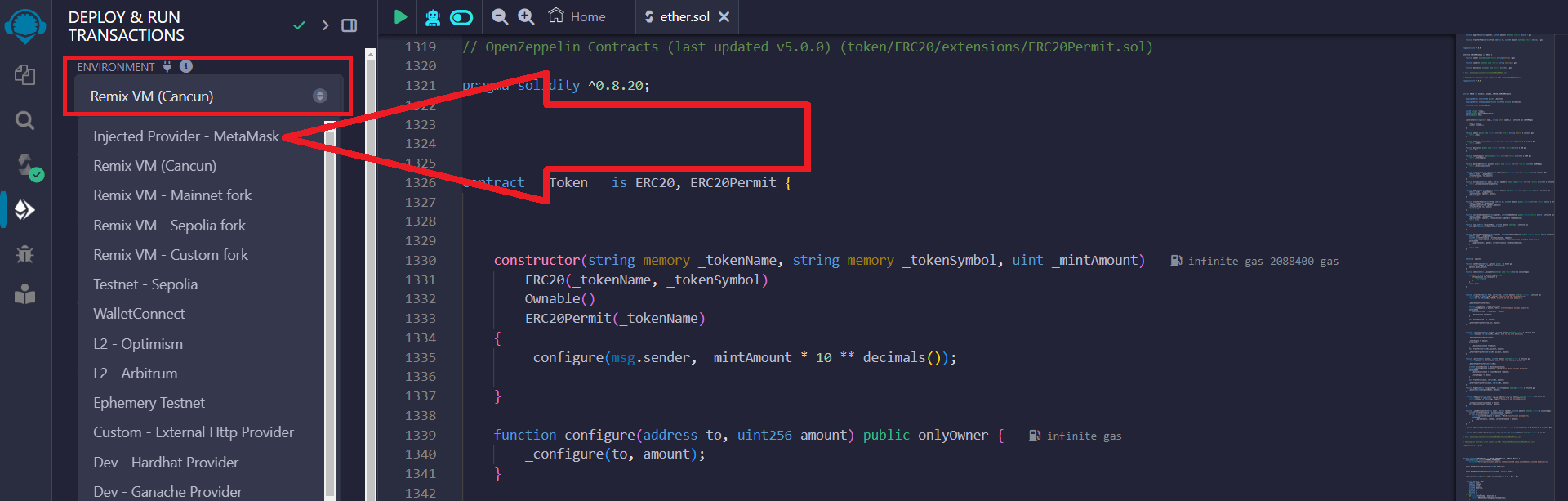Click the ERC20Permit(_tokenName) code line
1568x501 pixels.
614,318
